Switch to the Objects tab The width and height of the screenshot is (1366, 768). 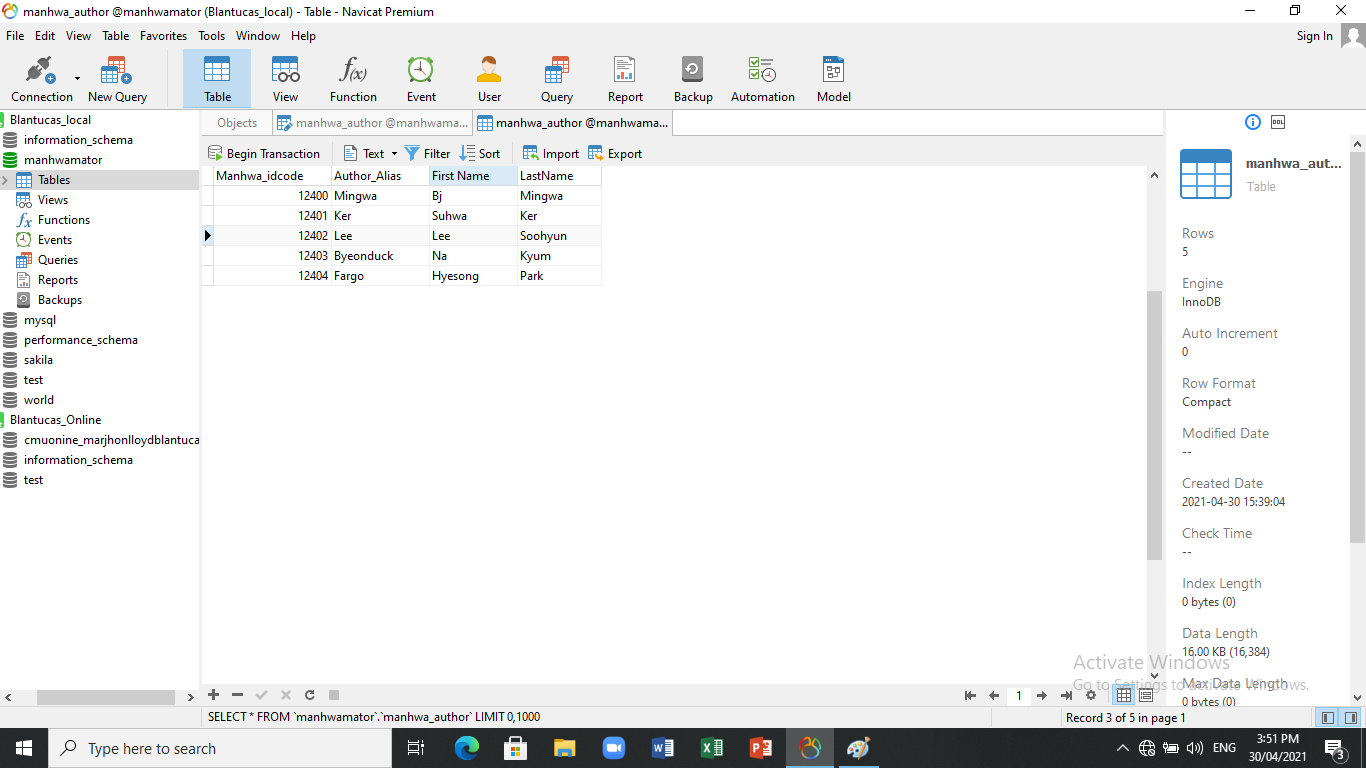click(237, 123)
